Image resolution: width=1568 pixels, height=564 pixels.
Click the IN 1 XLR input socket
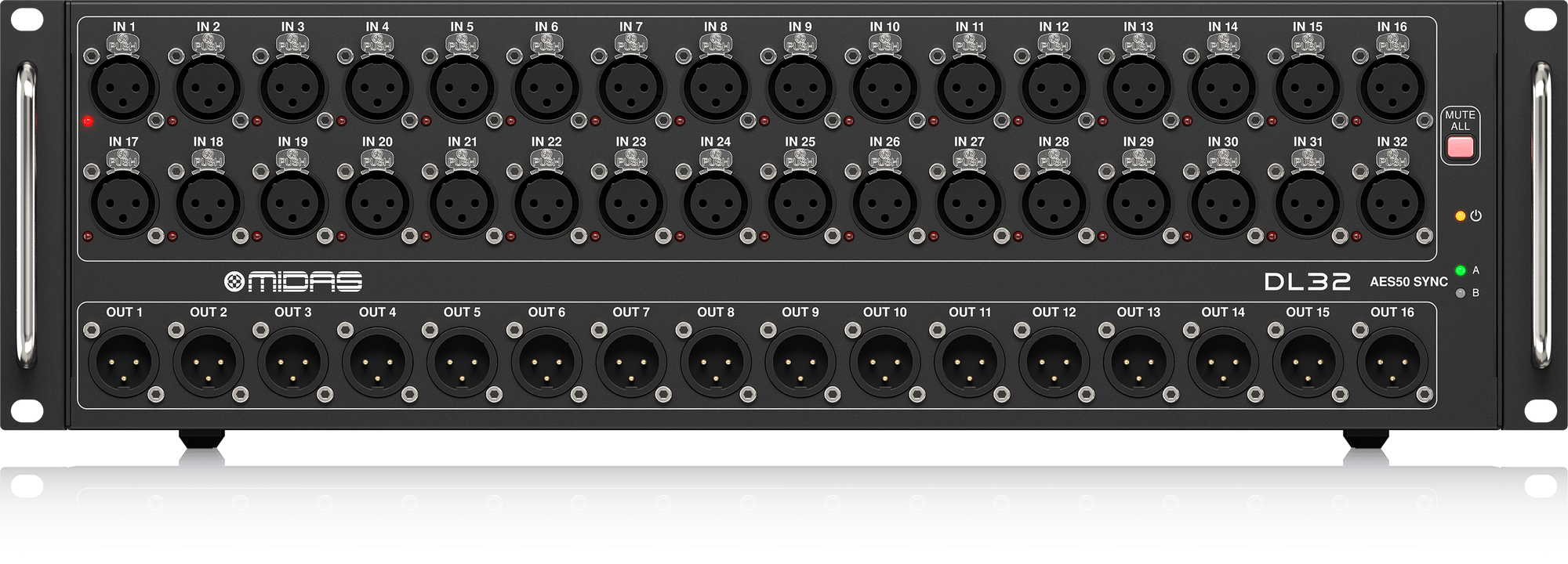point(124,88)
